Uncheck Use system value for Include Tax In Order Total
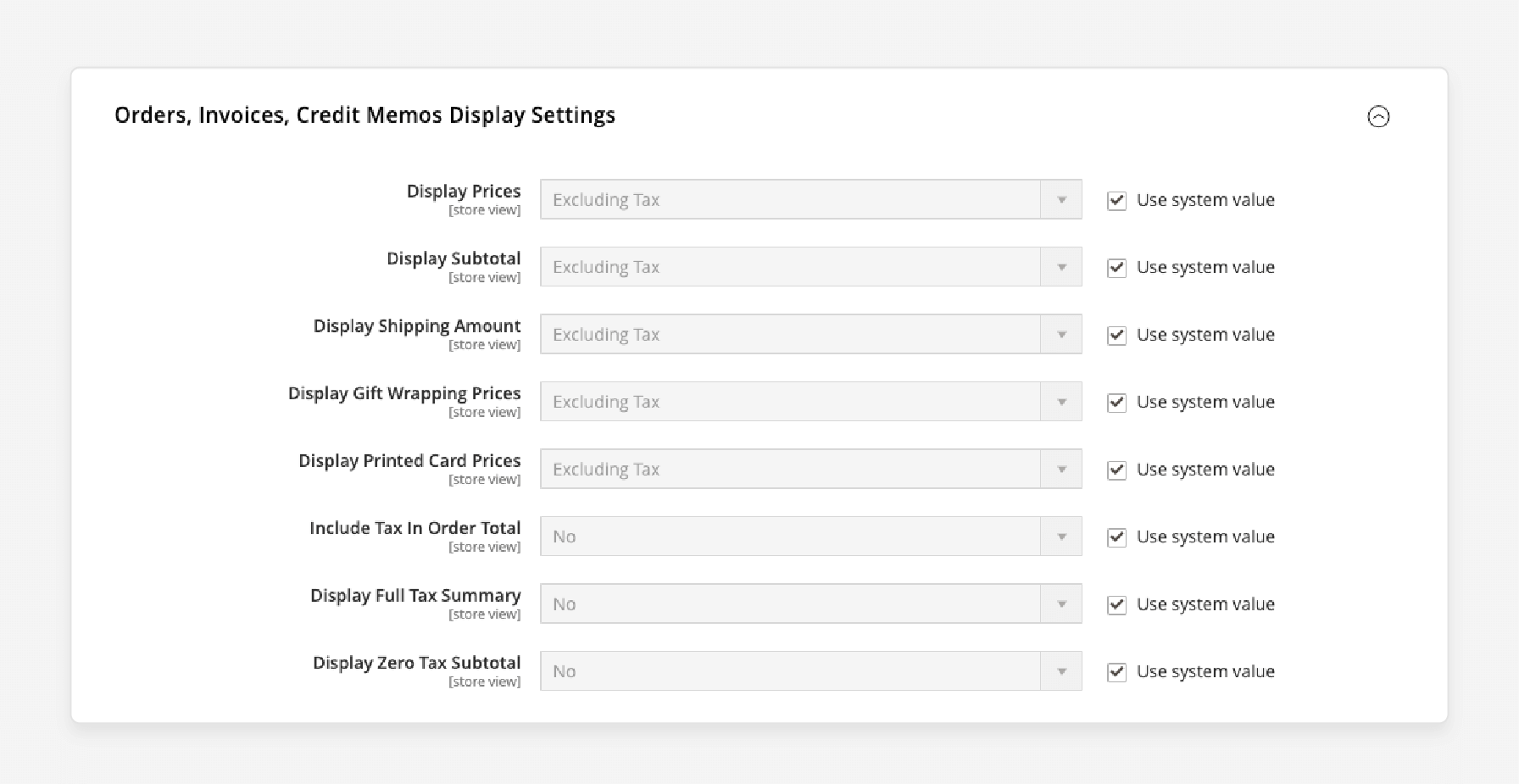The height and width of the screenshot is (784, 1519). (x=1116, y=537)
